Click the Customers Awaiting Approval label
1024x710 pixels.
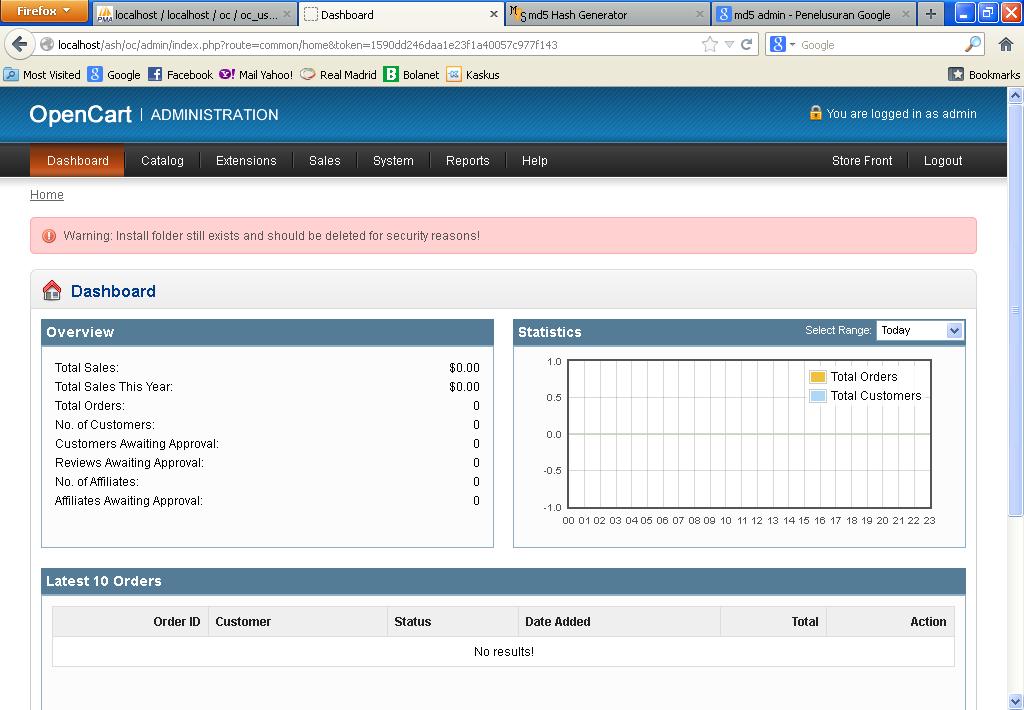[x=136, y=444]
